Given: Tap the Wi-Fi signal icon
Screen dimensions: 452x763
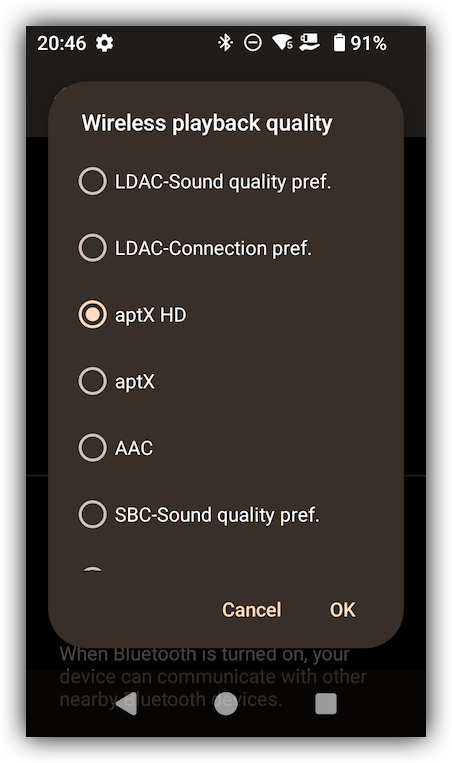Looking at the screenshot, I should (x=282, y=43).
